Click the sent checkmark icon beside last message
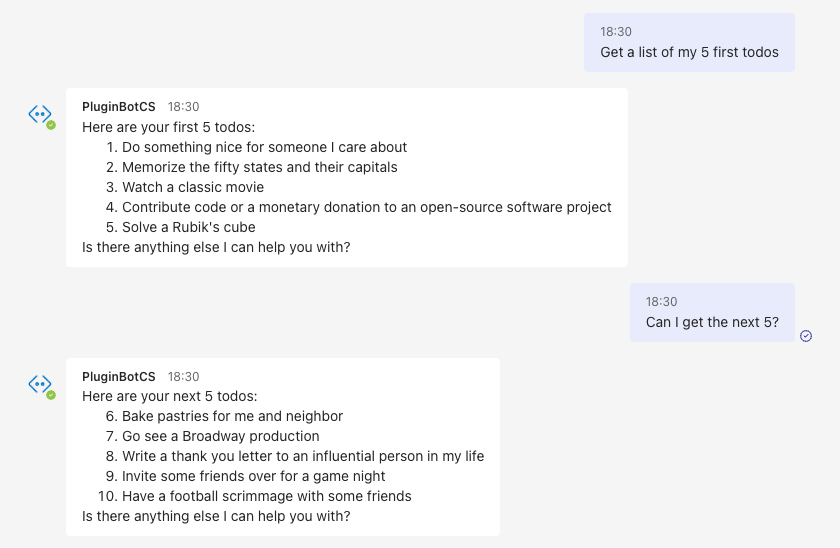Viewport: 840px width, 548px height. click(x=806, y=336)
